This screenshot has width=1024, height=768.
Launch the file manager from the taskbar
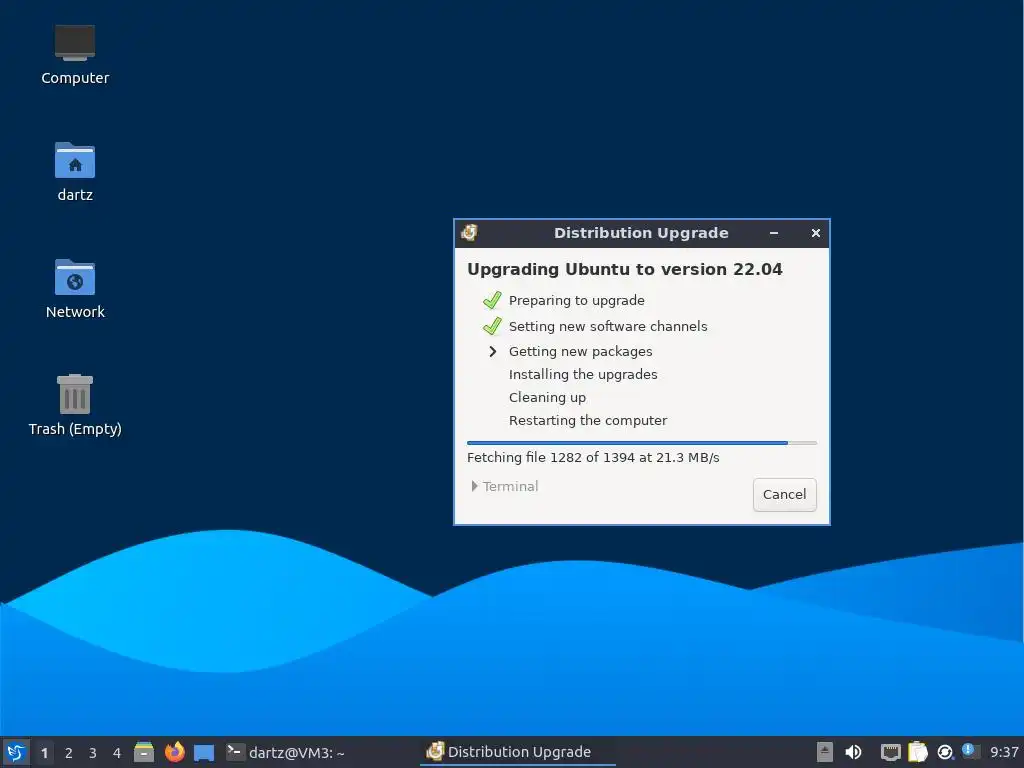(144, 752)
